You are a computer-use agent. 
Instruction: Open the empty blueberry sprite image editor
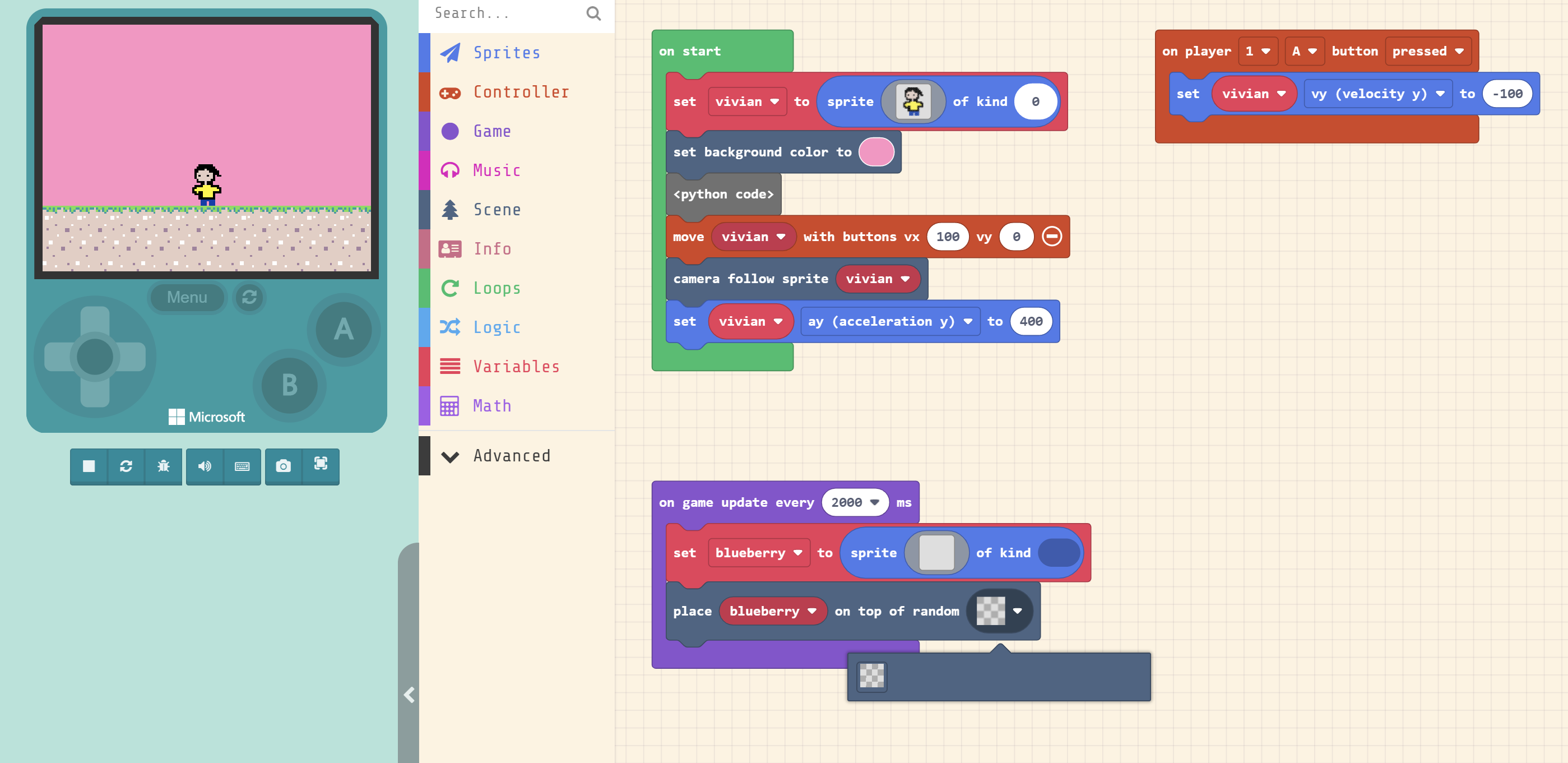[935, 553]
